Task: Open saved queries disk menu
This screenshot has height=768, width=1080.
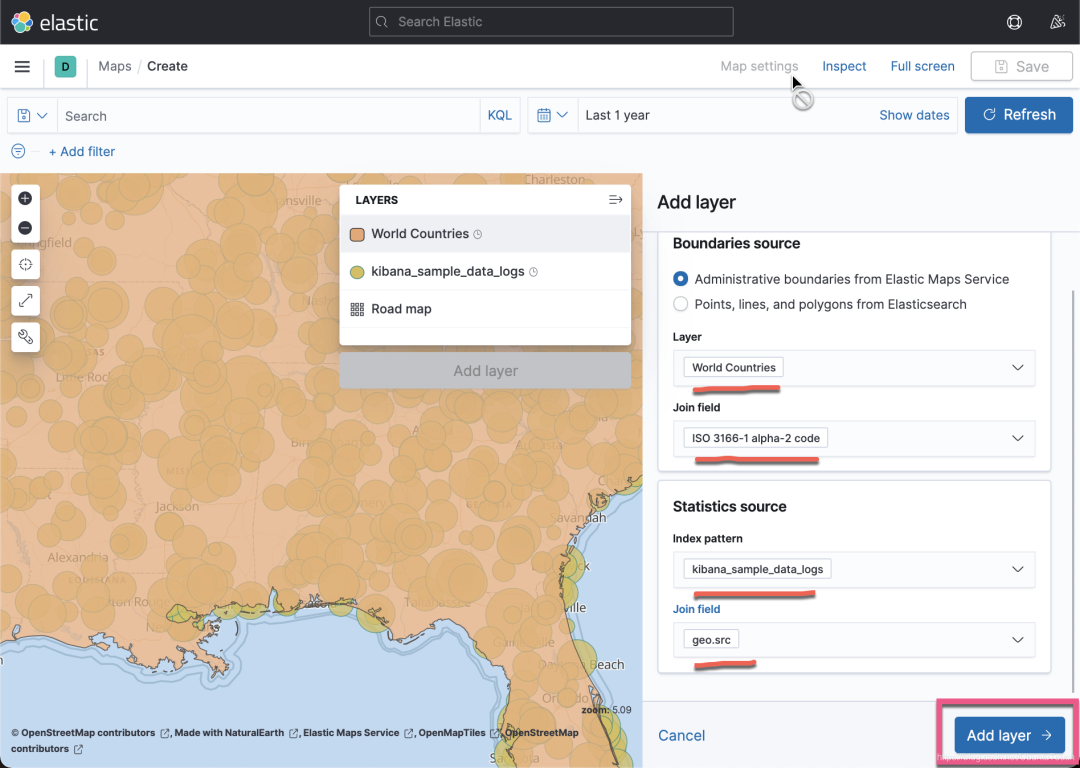Action: [32, 116]
